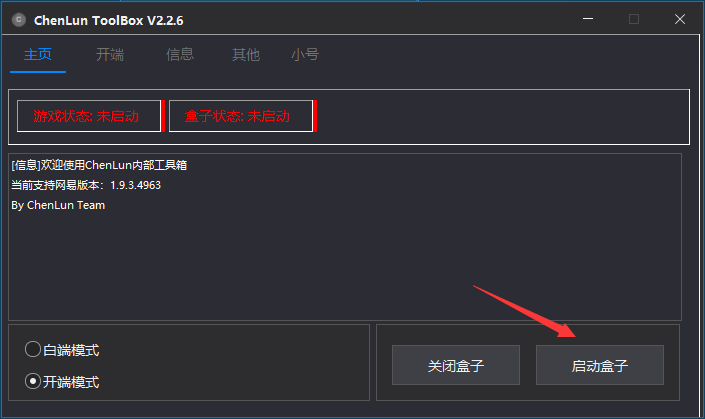Screen dimensions: 705x419
Task: Click the 游戏状态: 未启动 status box
Action: pos(91,116)
